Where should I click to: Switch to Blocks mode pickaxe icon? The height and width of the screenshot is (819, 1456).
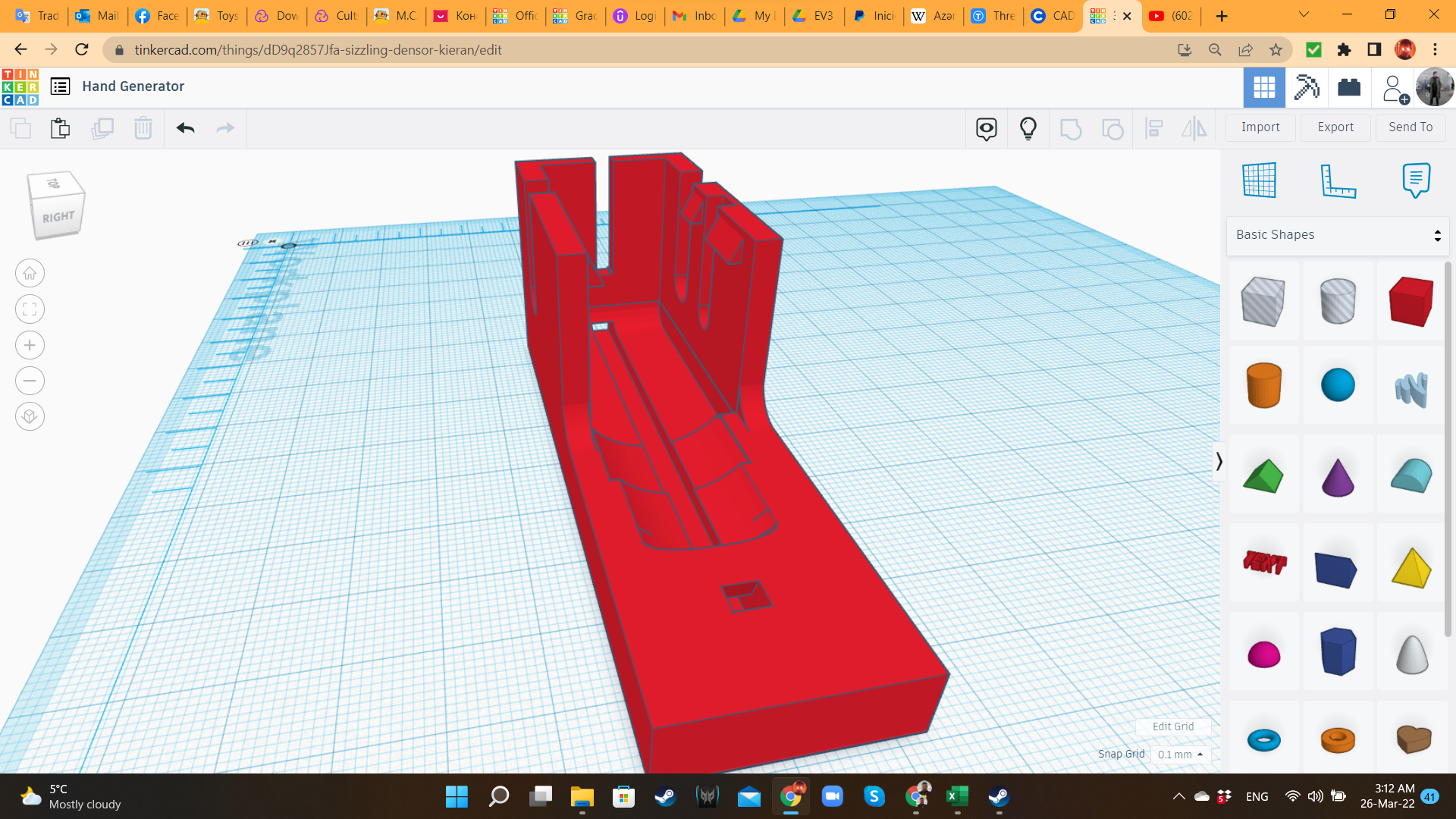click(1306, 87)
